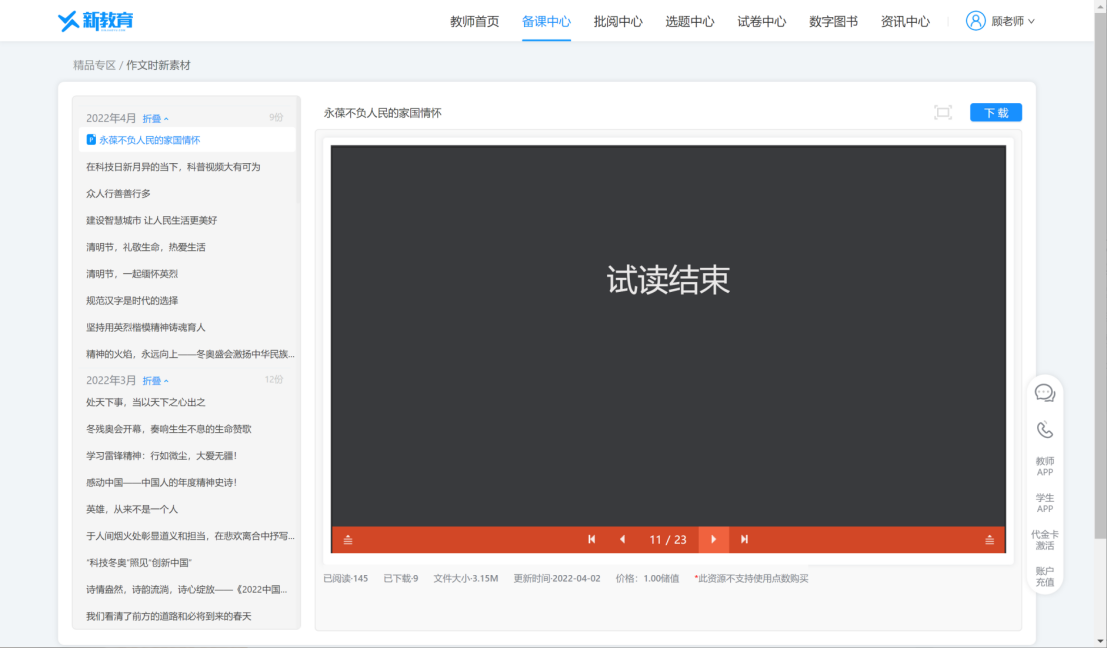Go to previous slide
Image resolution: width=1108 pixels, height=648 pixels.
coord(622,539)
